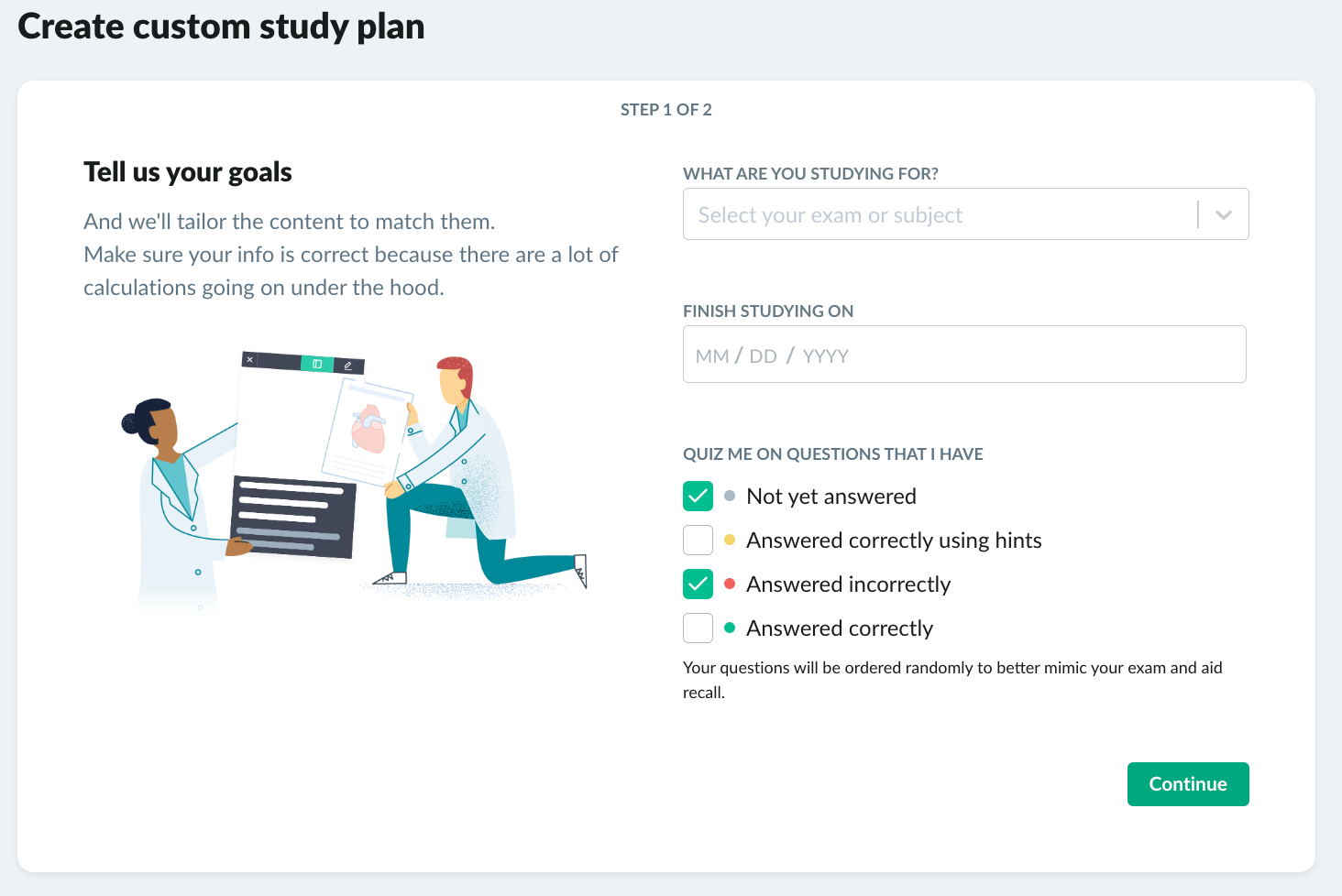The width and height of the screenshot is (1342, 896).
Task: Uncheck the Answered incorrectly checkbox
Action: click(698, 584)
